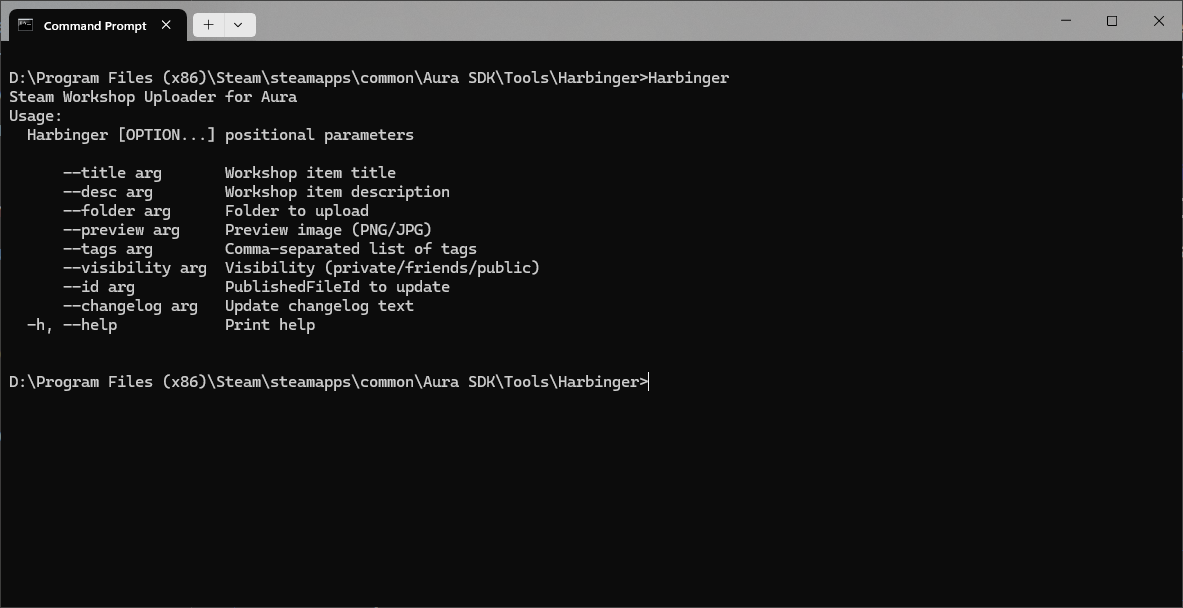Click the '--preview arg' option text

[x=121, y=229]
